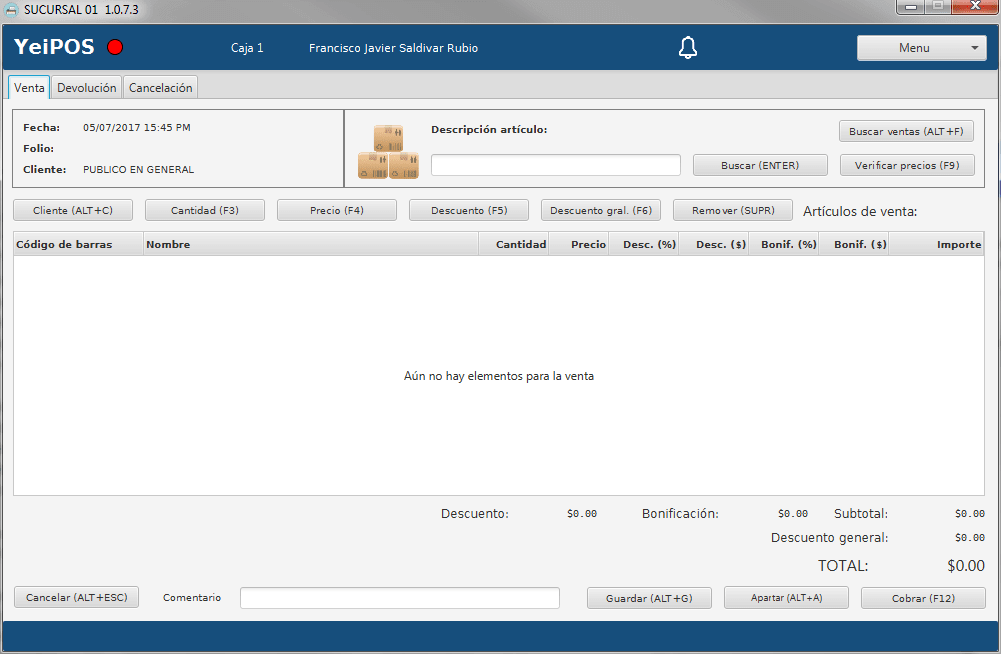Click in the Comentario text field

coord(399,598)
